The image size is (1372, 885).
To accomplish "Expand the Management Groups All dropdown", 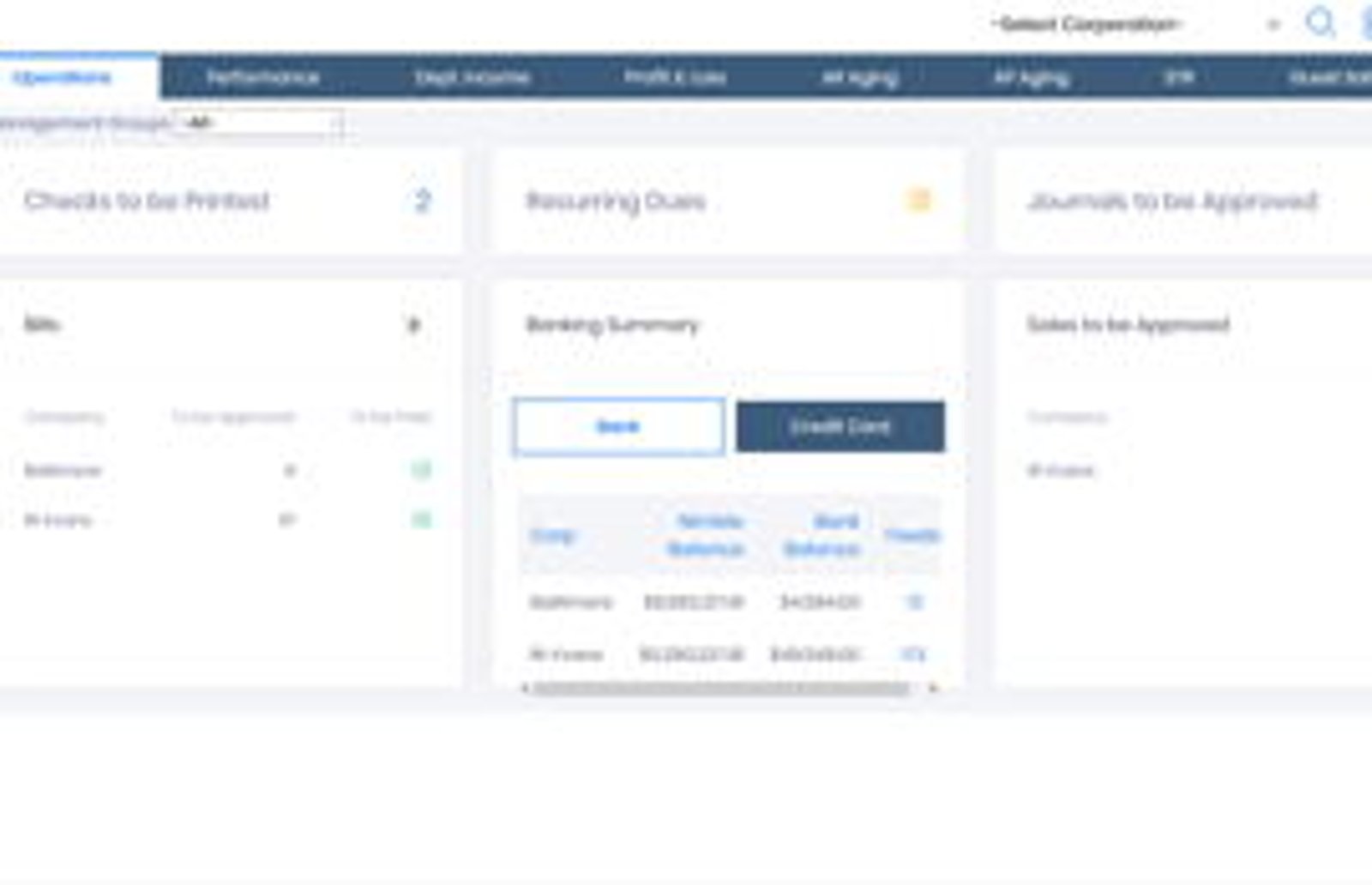I will pos(258,123).
